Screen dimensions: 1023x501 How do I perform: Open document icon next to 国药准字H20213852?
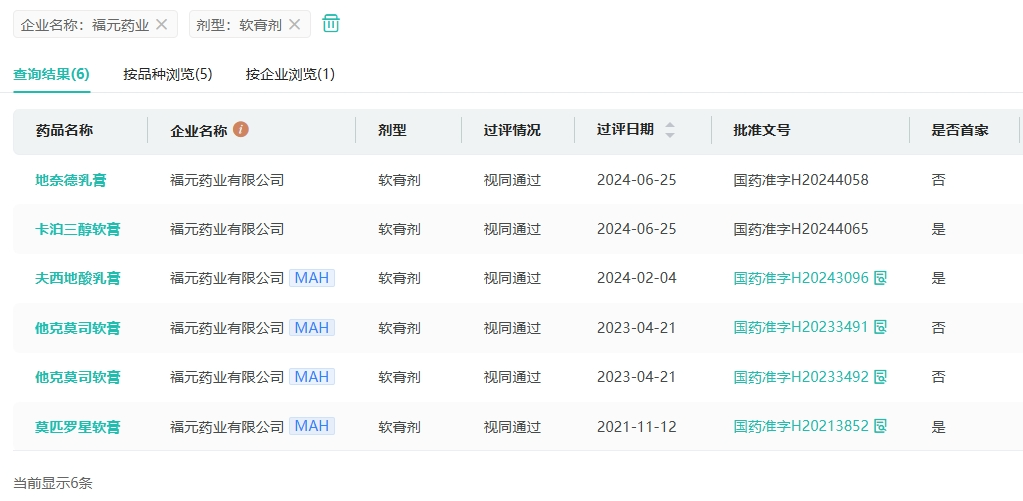click(x=881, y=426)
